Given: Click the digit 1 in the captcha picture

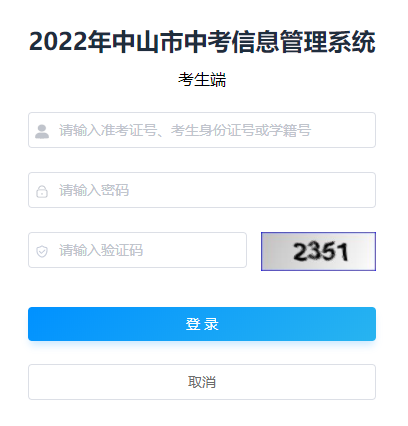Looking at the screenshot, I should point(343,252).
